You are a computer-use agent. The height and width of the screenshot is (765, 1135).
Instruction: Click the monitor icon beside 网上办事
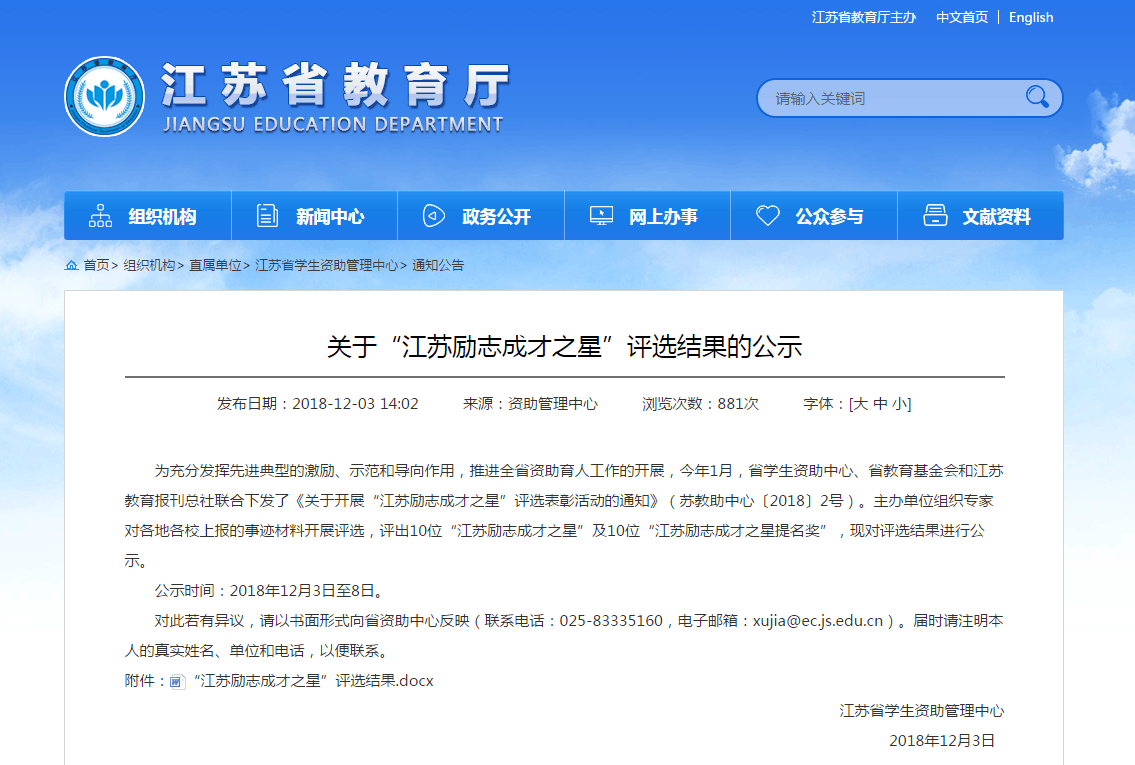point(601,216)
